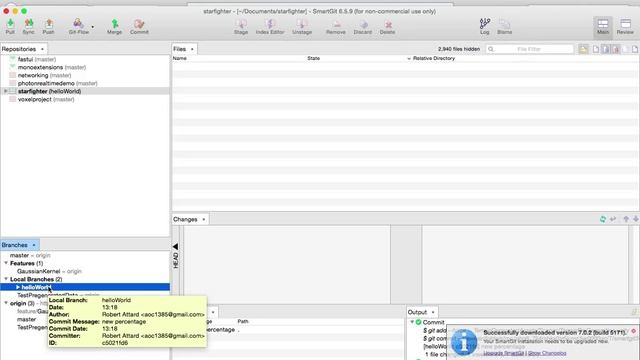640x360 pixels.
Task: Toggle the blue-marked file-state filter icon
Action: (606, 49)
